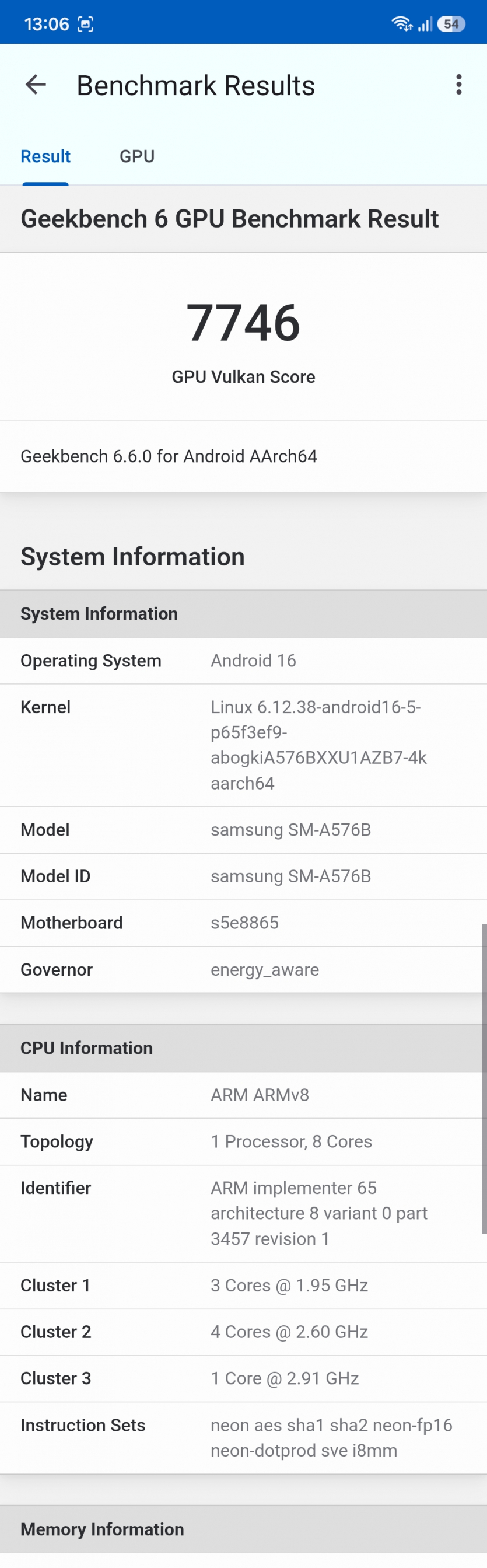Tap the status bar clock showing 13:06
Image resolution: width=487 pixels, height=1568 pixels.
[x=46, y=25]
